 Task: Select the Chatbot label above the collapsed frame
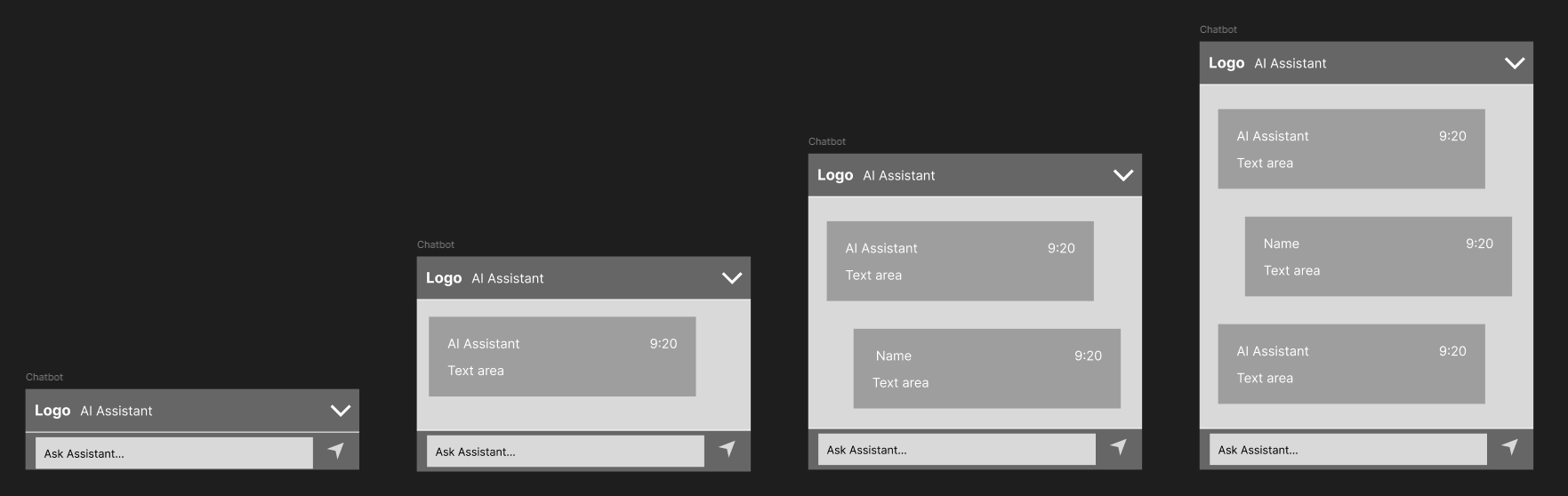44,377
